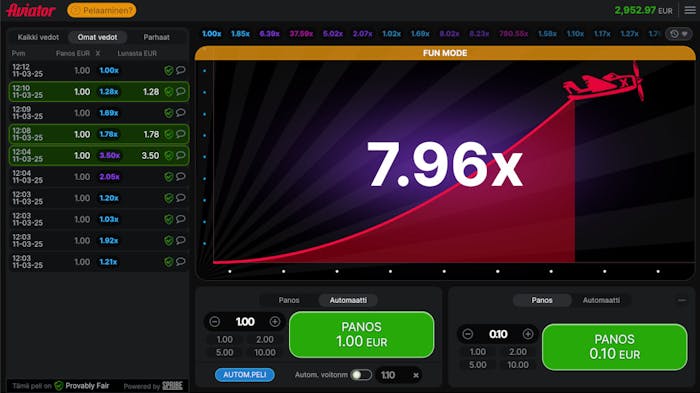Screen dimensions: 700x393
Task: Open round history clock icon
Action: (x=674, y=34)
